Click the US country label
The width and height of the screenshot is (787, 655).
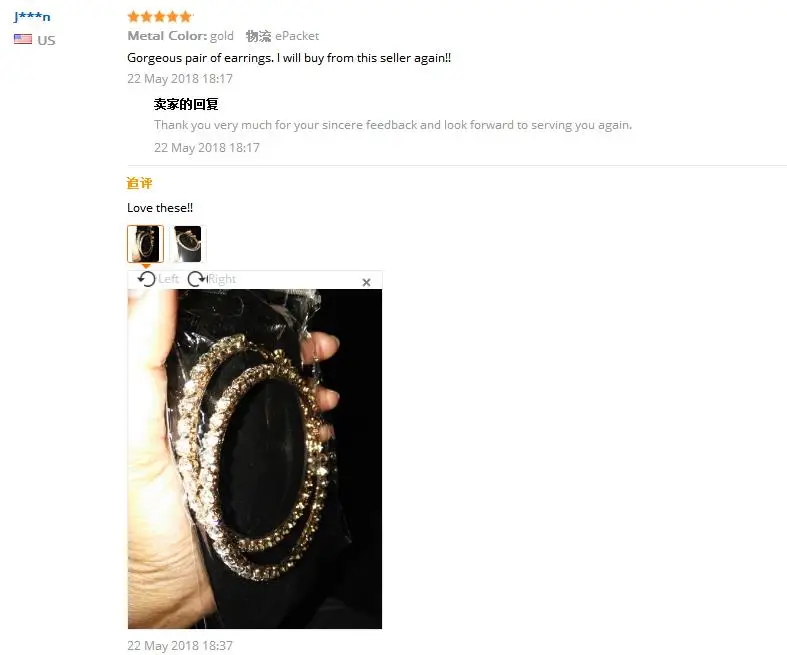[x=46, y=40]
